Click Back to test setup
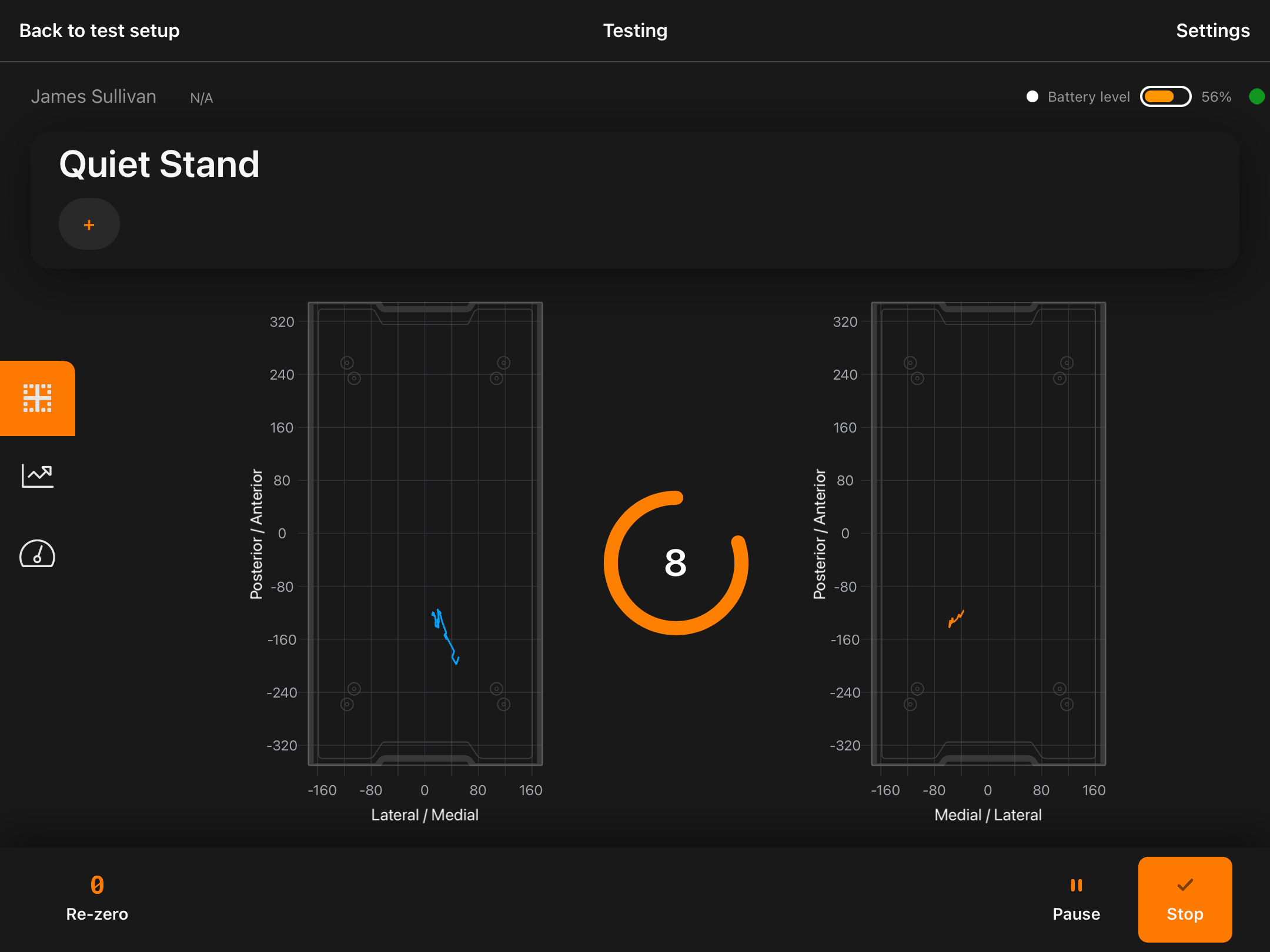The image size is (1270, 952). (99, 31)
